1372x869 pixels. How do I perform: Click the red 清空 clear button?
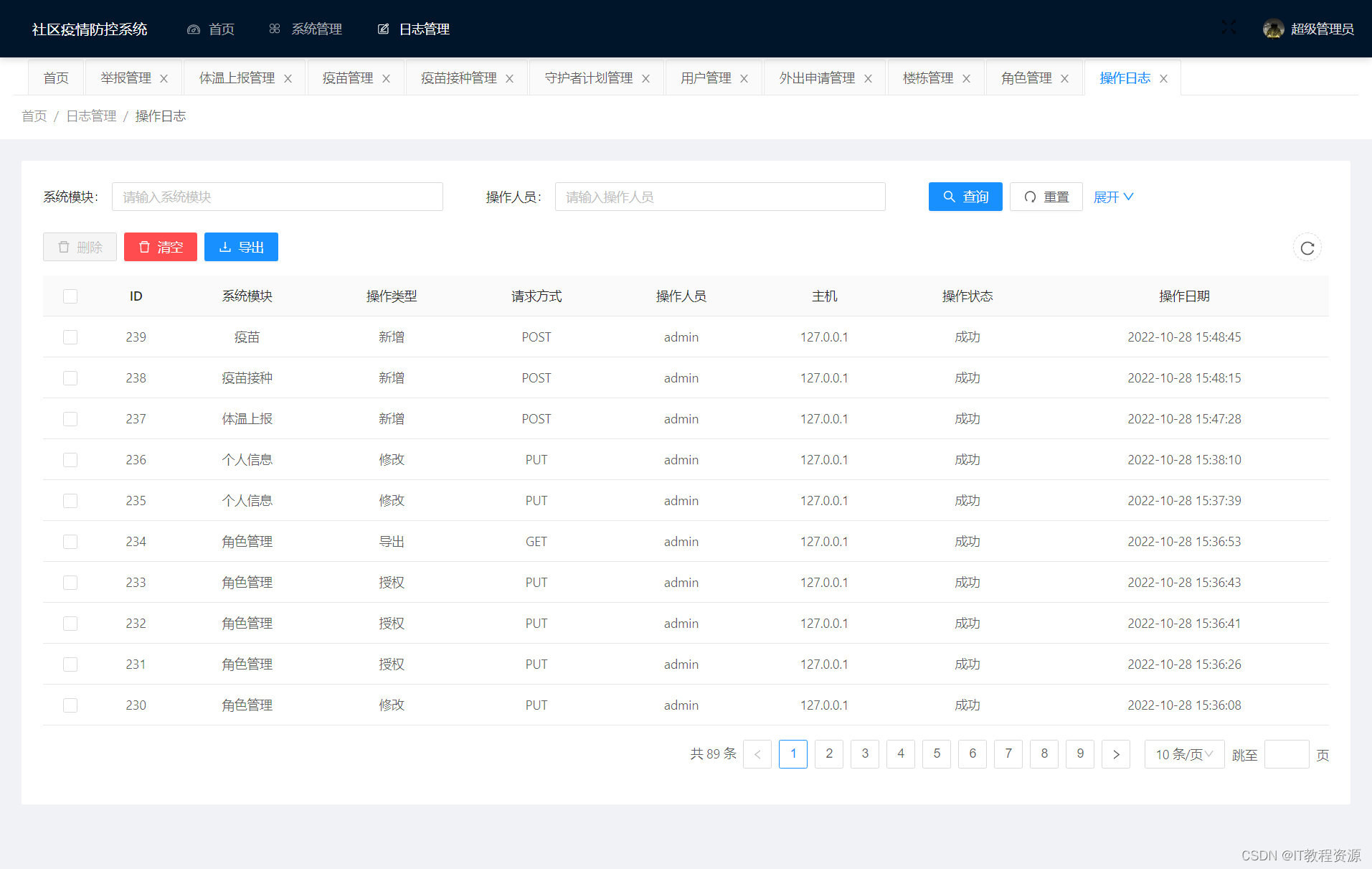[x=161, y=247]
